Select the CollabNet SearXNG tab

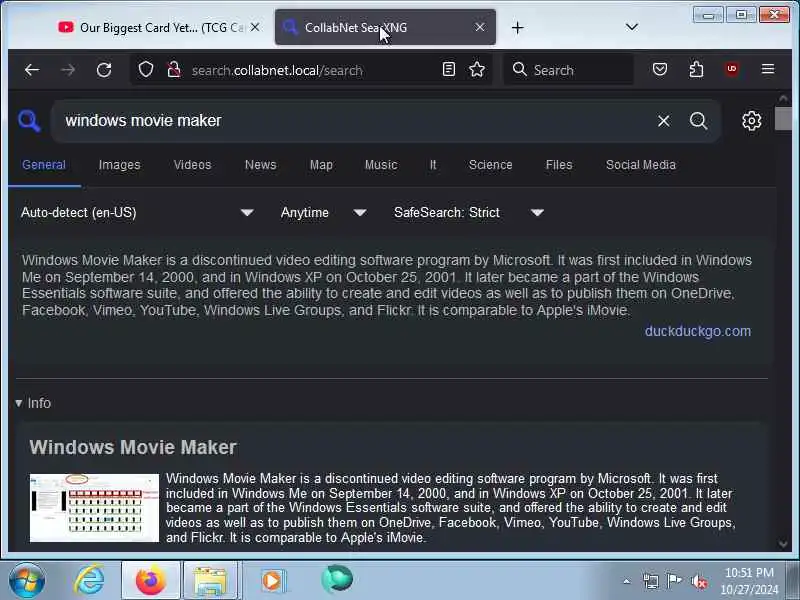(x=385, y=28)
